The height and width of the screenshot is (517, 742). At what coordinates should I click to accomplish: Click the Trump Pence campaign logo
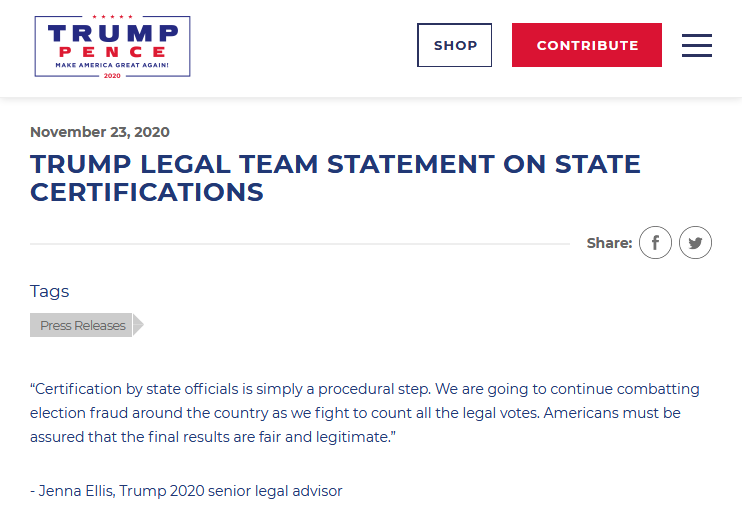[x=113, y=46]
